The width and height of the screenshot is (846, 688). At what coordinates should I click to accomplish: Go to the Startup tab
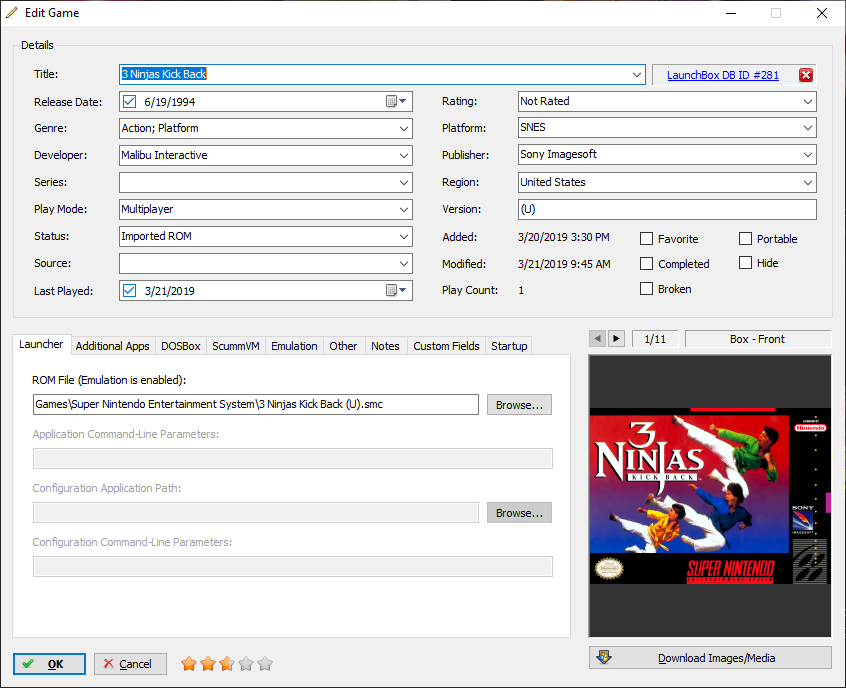pos(509,346)
